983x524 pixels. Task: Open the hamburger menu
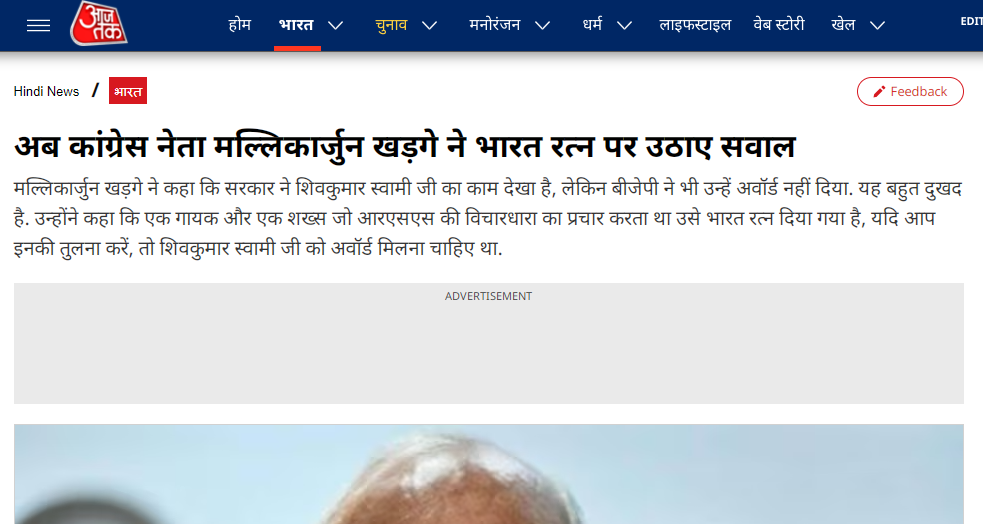pos(38,26)
